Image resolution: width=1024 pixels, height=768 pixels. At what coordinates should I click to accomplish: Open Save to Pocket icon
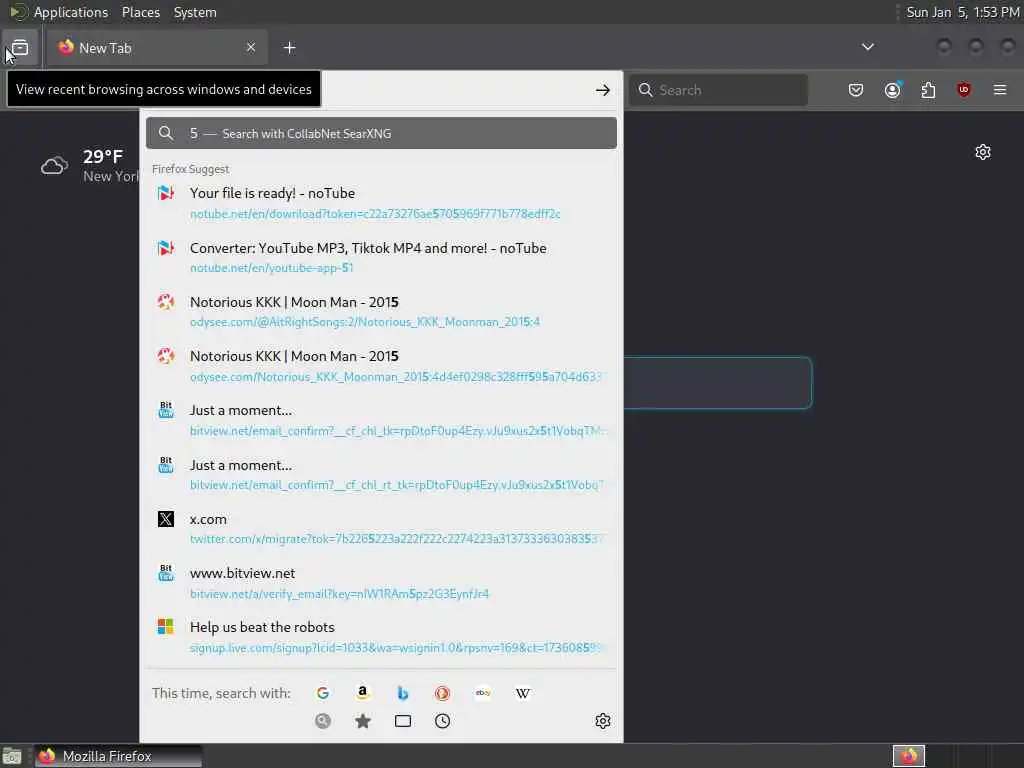click(856, 90)
